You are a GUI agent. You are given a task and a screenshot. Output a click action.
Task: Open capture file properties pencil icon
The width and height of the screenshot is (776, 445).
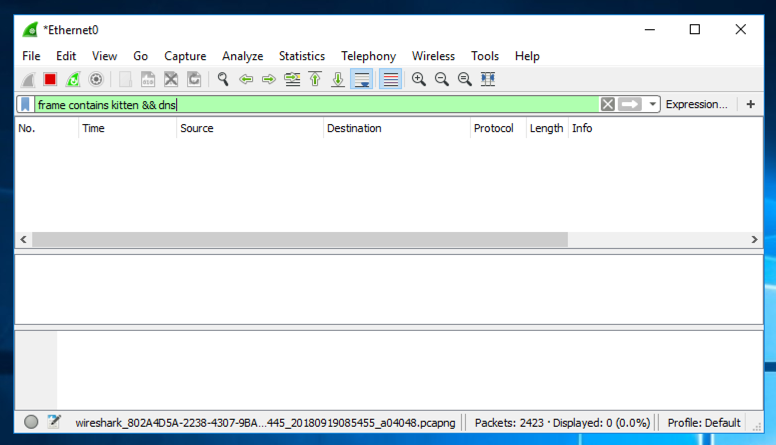coord(54,422)
